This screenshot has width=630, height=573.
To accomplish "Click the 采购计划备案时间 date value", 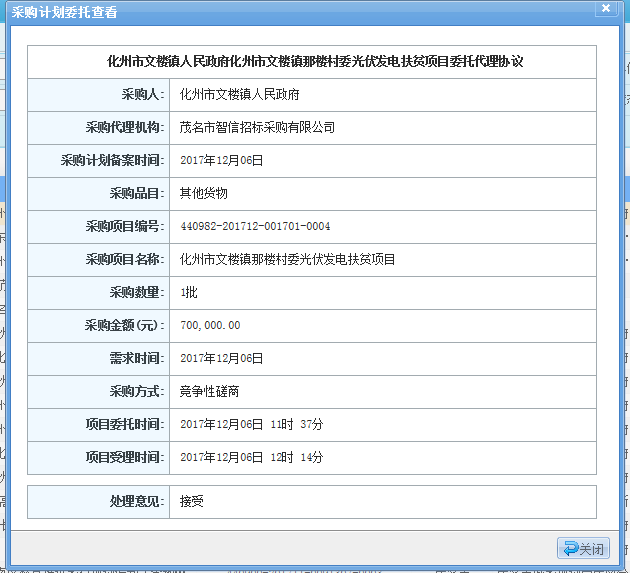I will click(222, 160).
